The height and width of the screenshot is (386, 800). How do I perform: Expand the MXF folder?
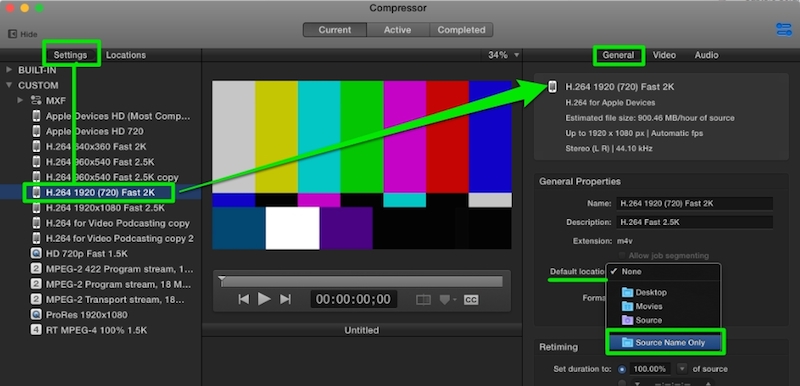[20, 100]
